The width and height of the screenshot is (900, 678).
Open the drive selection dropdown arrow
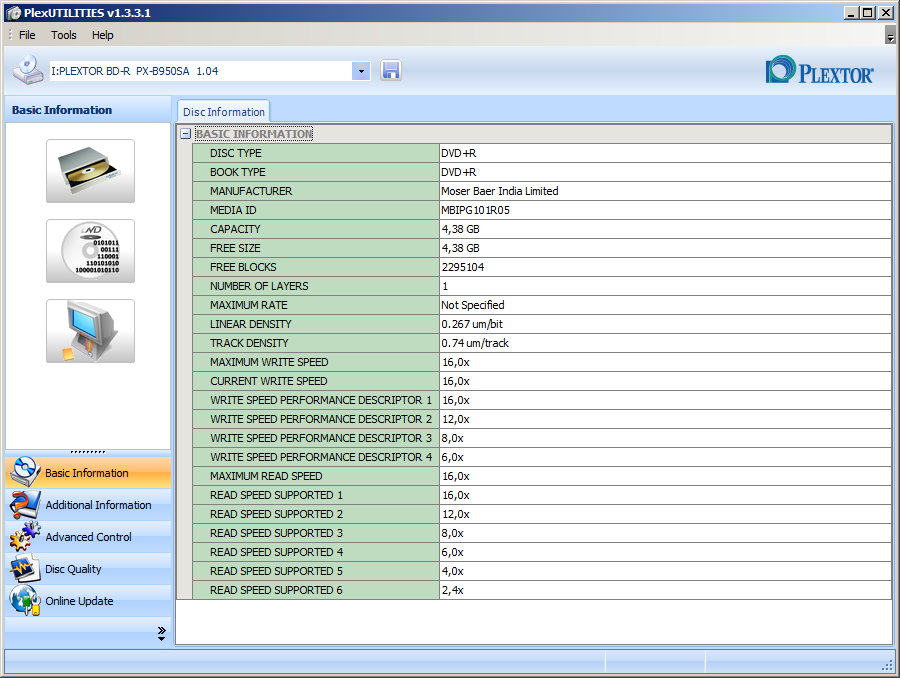tap(361, 71)
